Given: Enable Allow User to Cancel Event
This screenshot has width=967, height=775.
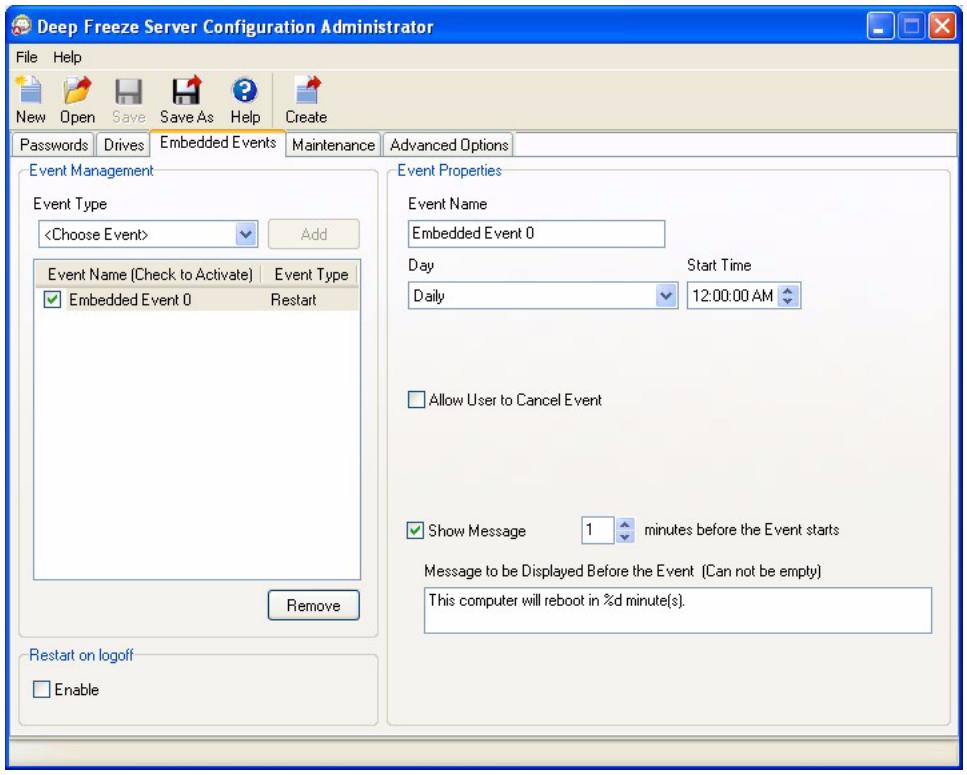Looking at the screenshot, I should (x=416, y=400).
